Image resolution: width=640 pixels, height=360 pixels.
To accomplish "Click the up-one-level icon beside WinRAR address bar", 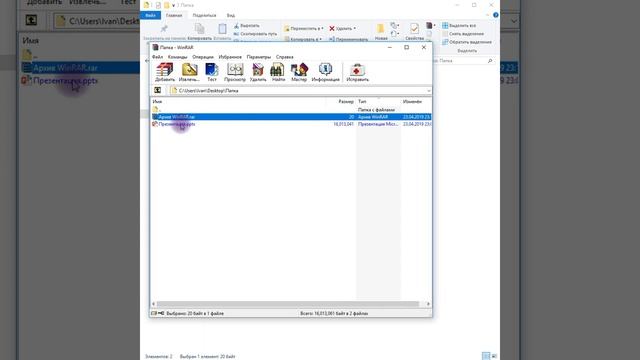I will pos(158,90).
